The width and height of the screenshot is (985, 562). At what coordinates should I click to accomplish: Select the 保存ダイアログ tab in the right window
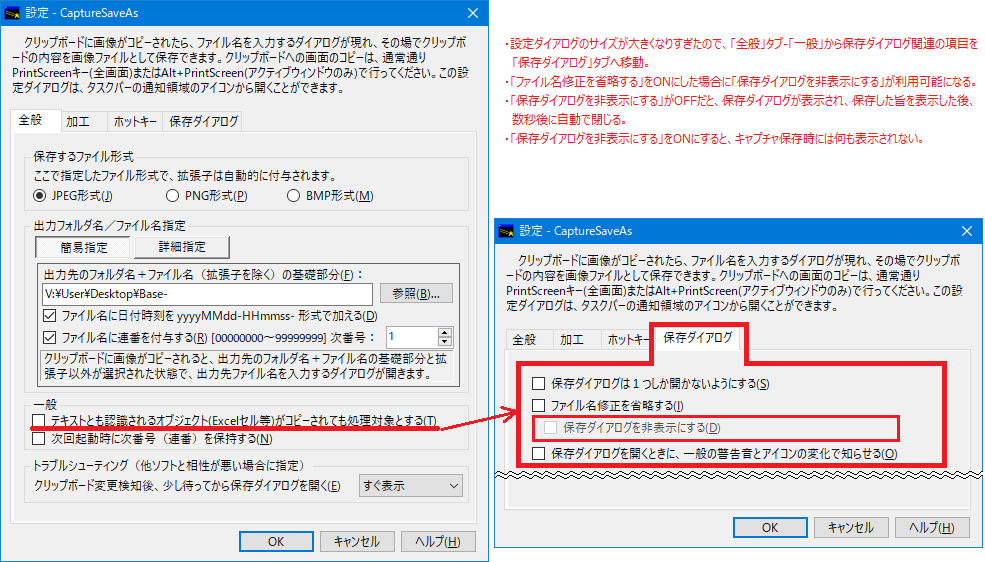(x=698, y=338)
